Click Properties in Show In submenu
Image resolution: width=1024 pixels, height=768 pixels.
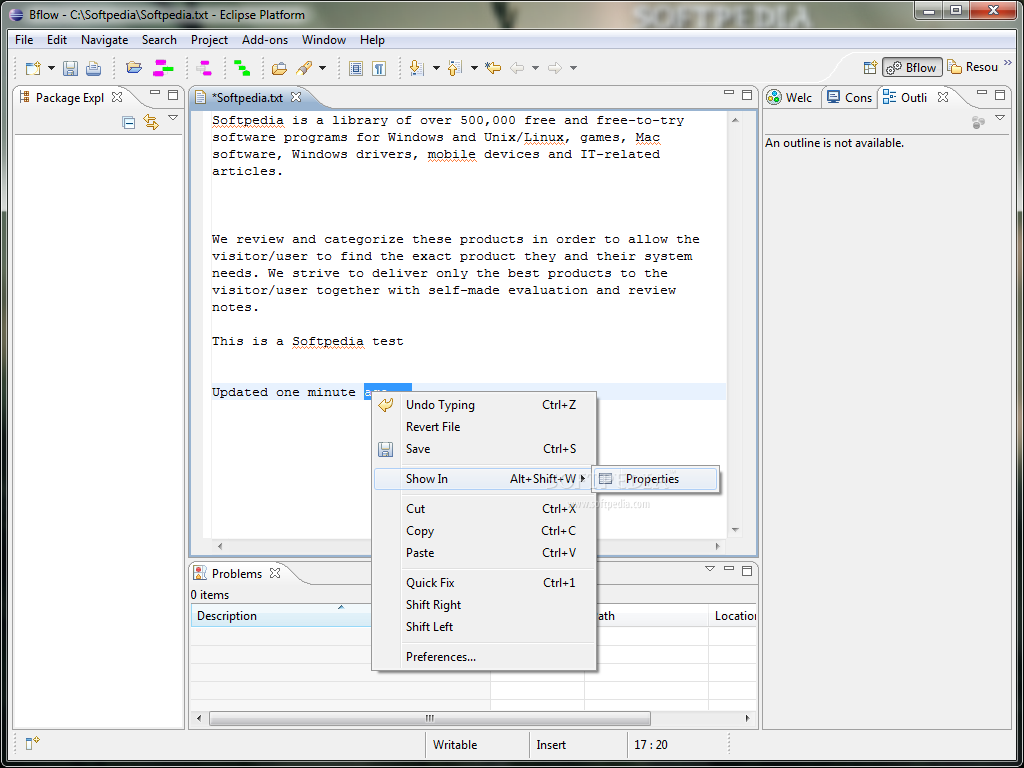point(655,479)
